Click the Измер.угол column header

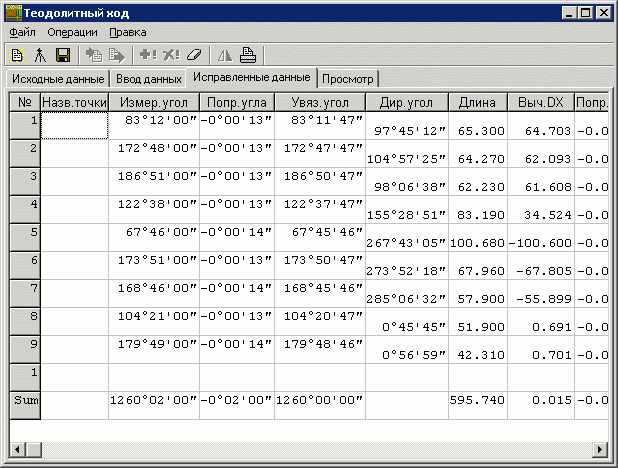coord(154,103)
